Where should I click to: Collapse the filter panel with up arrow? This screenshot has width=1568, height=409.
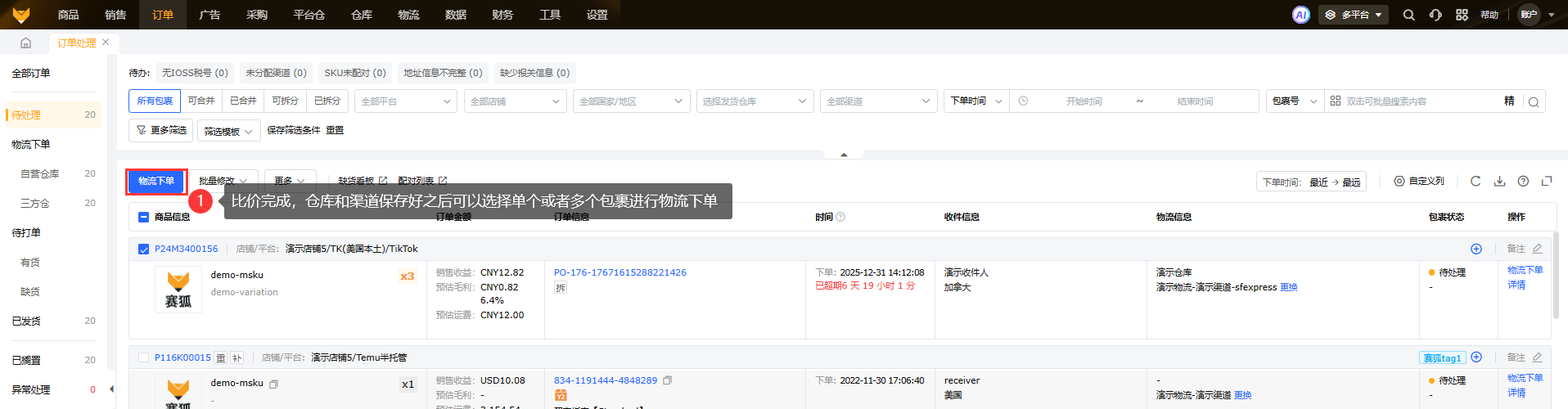(844, 154)
